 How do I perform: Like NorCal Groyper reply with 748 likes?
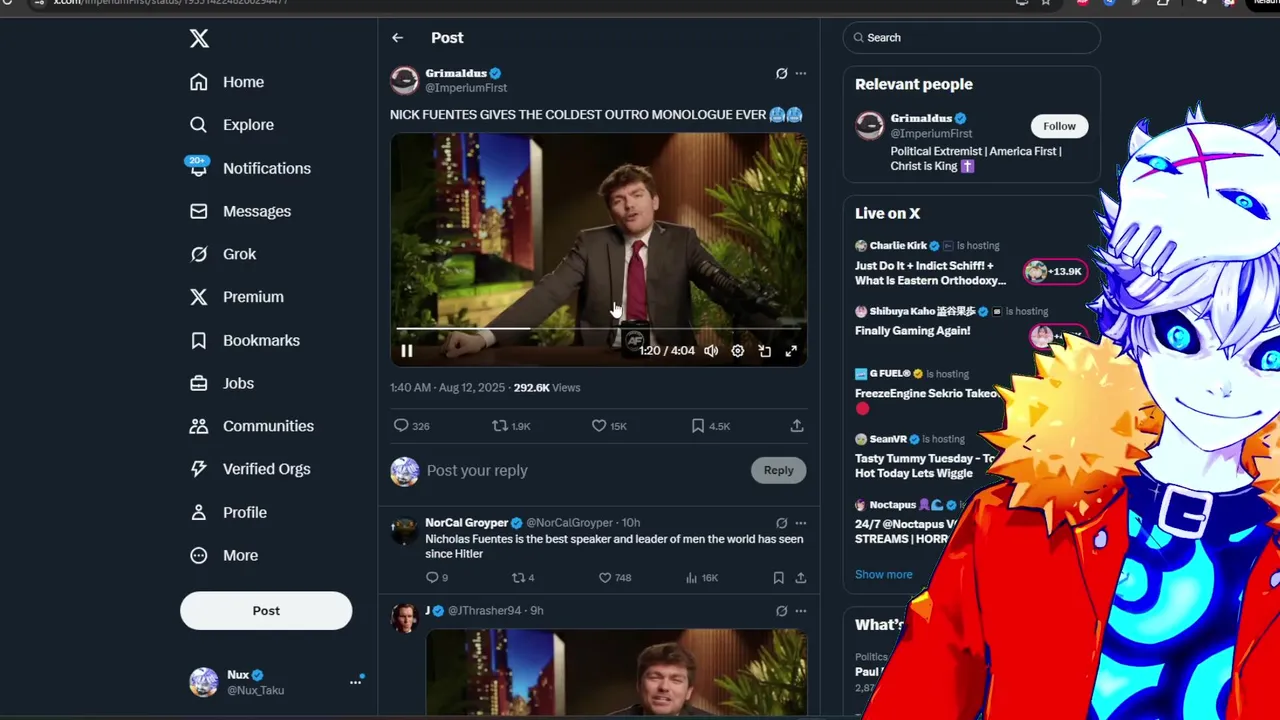click(x=615, y=577)
